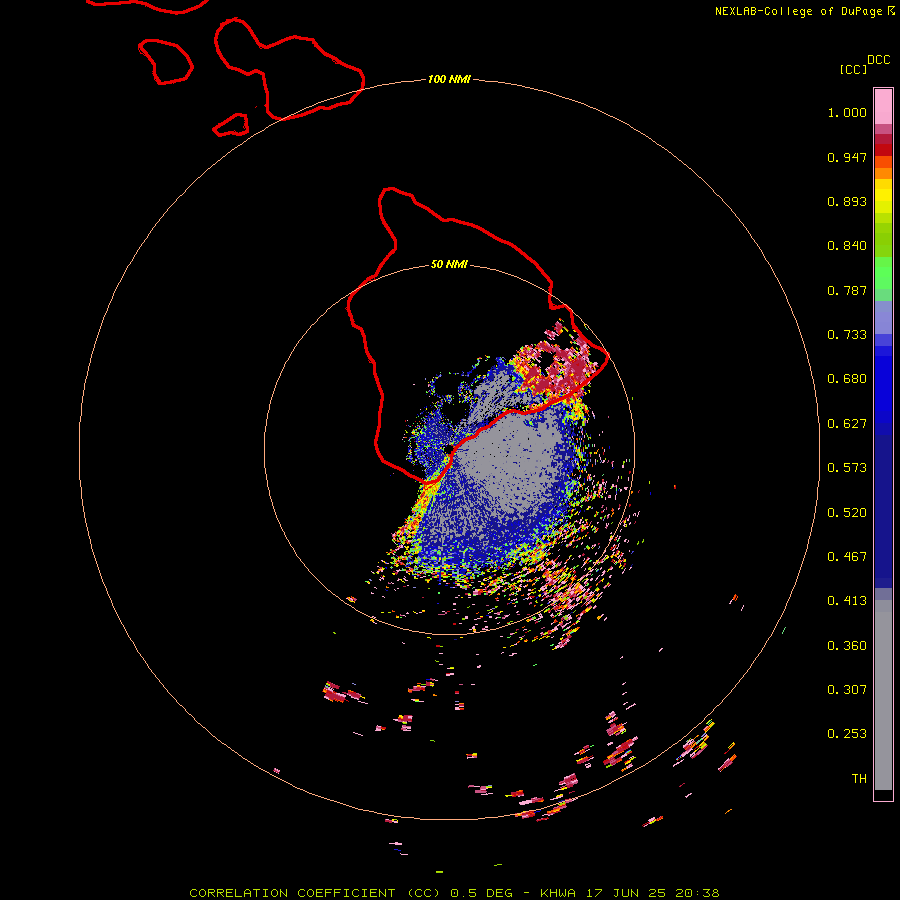Pick the periwinkle swatch beside 0.733
Screen dimensions: 900x900
(x=883, y=324)
